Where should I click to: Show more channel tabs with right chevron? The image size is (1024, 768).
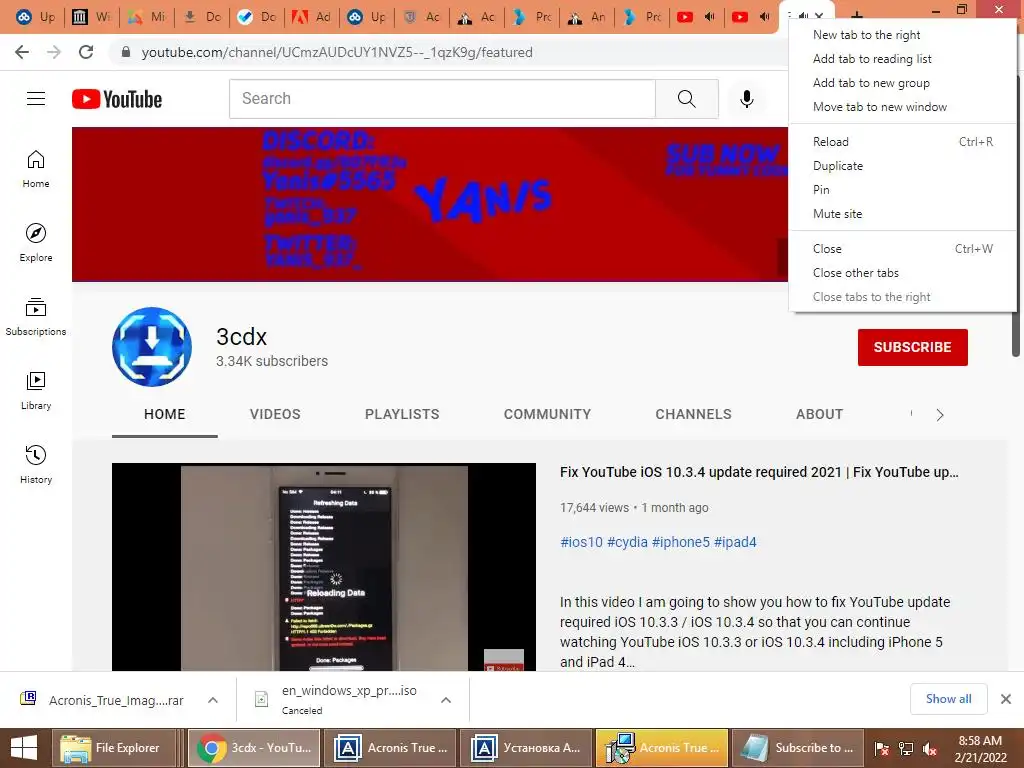point(940,415)
